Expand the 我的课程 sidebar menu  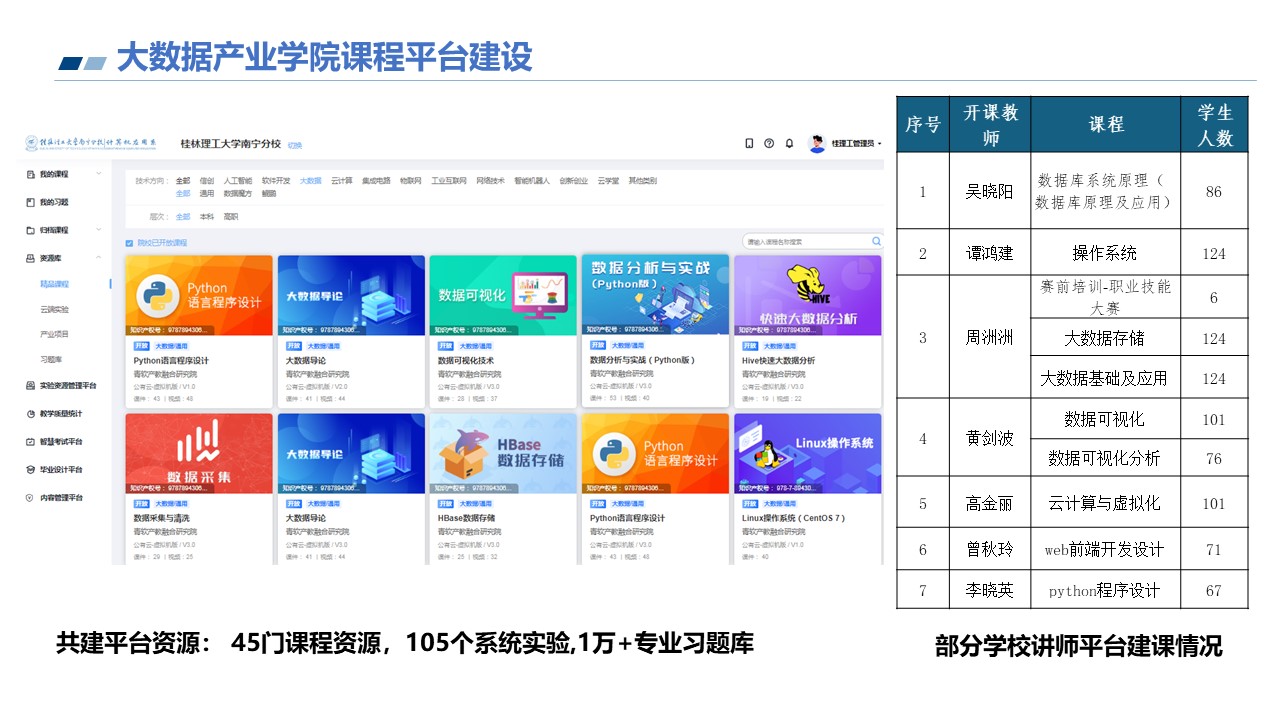point(98,174)
